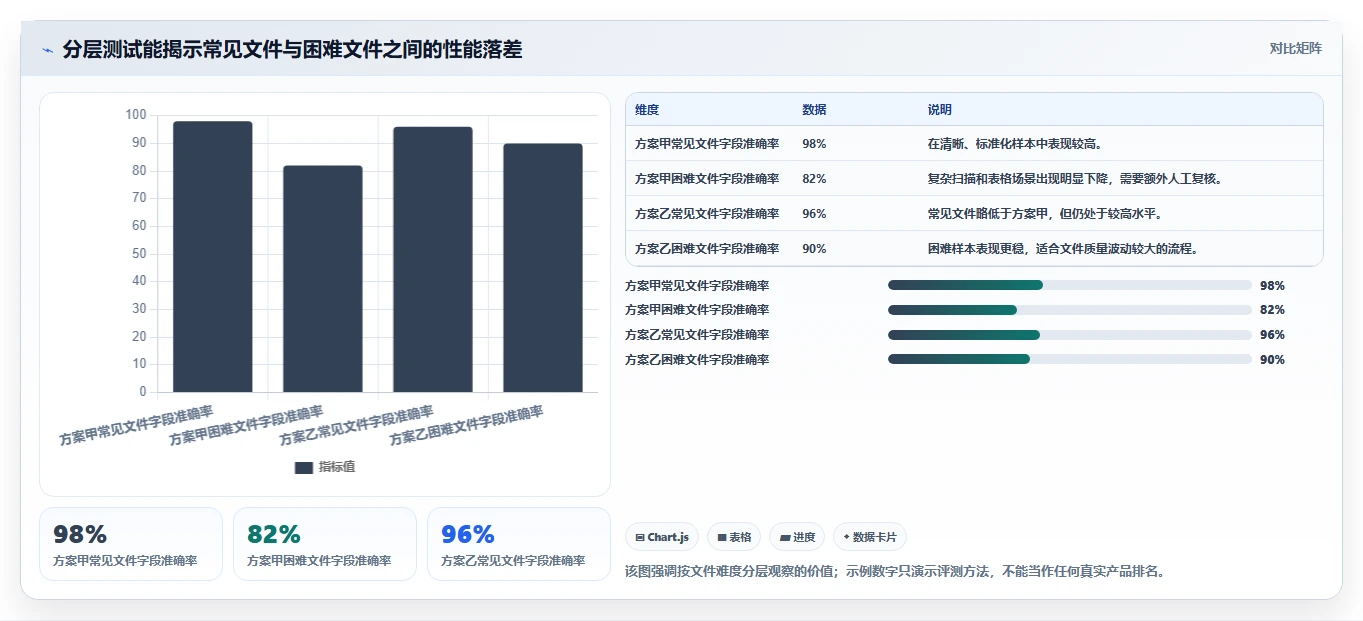Image resolution: width=1363 pixels, height=621 pixels.
Task: Select table cell 方案乙困难文件字段准确率
Action: click(x=707, y=249)
